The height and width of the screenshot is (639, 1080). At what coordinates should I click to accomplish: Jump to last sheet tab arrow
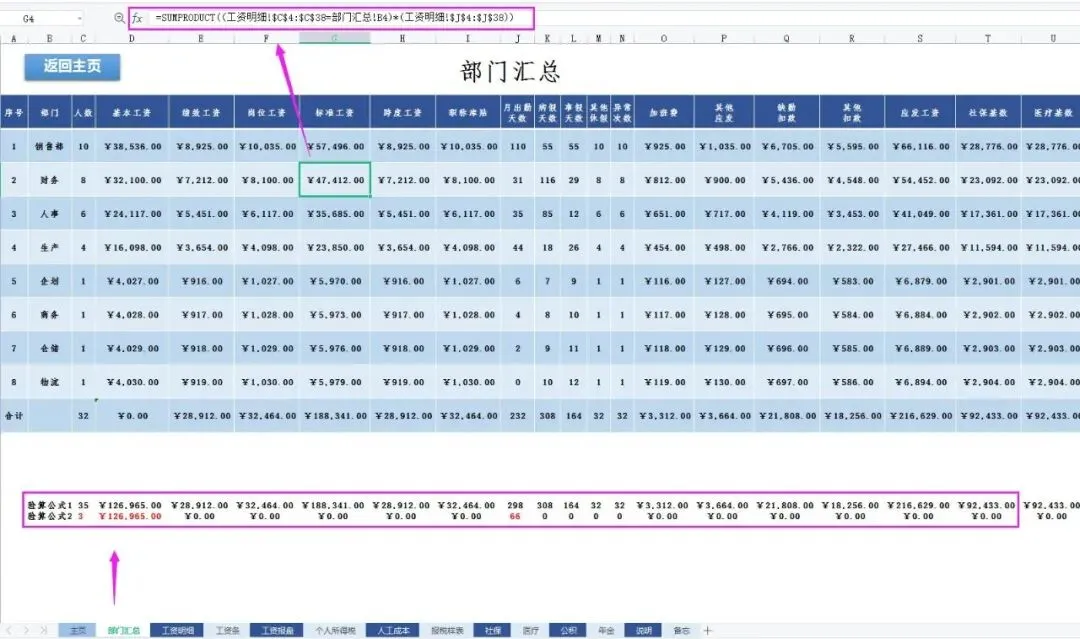tap(43, 630)
